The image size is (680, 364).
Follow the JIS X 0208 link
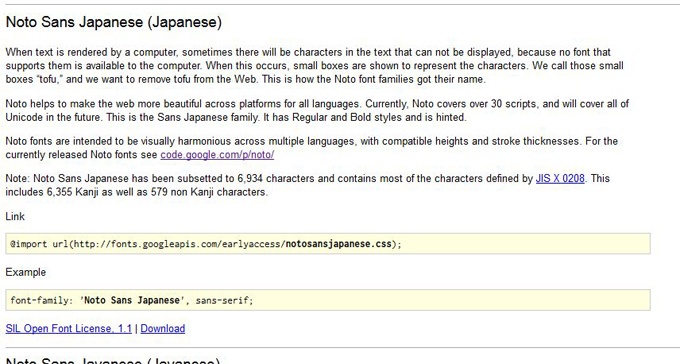point(560,178)
